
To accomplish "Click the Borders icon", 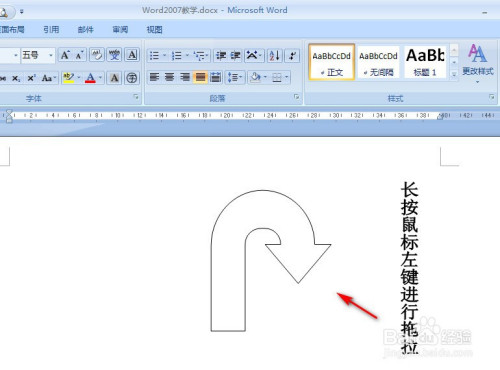I will click(277, 78).
